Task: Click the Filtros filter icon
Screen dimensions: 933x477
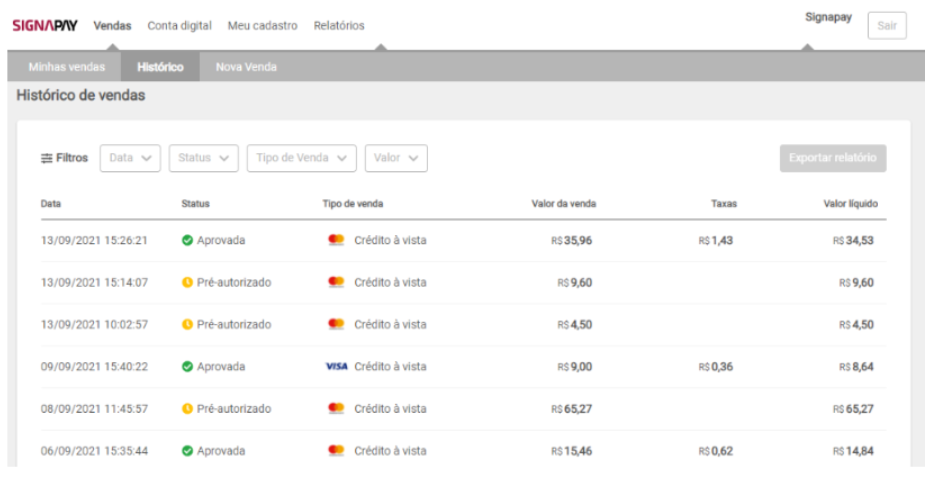Action: [47, 158]
